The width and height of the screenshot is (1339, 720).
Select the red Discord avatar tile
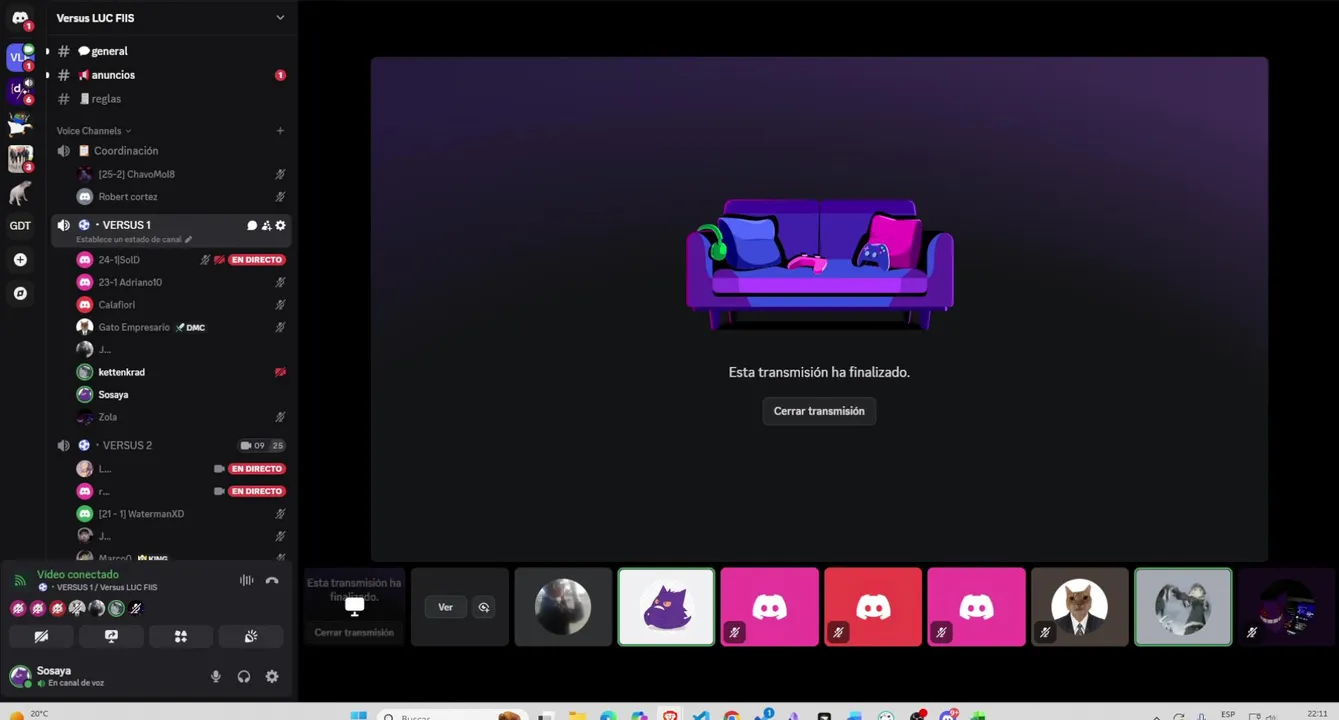[873, 607]
